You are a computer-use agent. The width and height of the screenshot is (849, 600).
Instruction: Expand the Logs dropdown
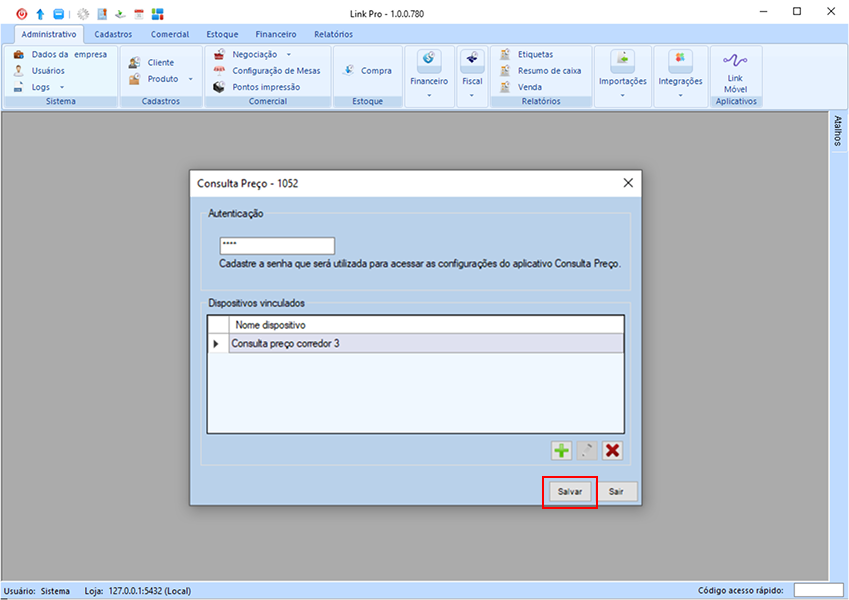(x=62, y=88)
